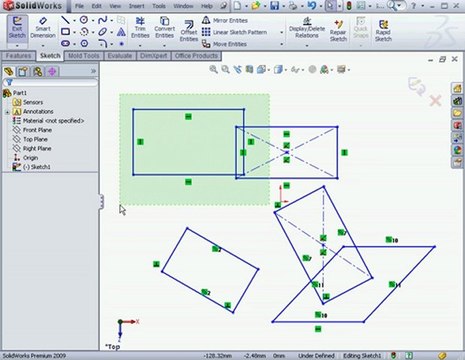Click the Save icon in top toolbar

point(274,6)
